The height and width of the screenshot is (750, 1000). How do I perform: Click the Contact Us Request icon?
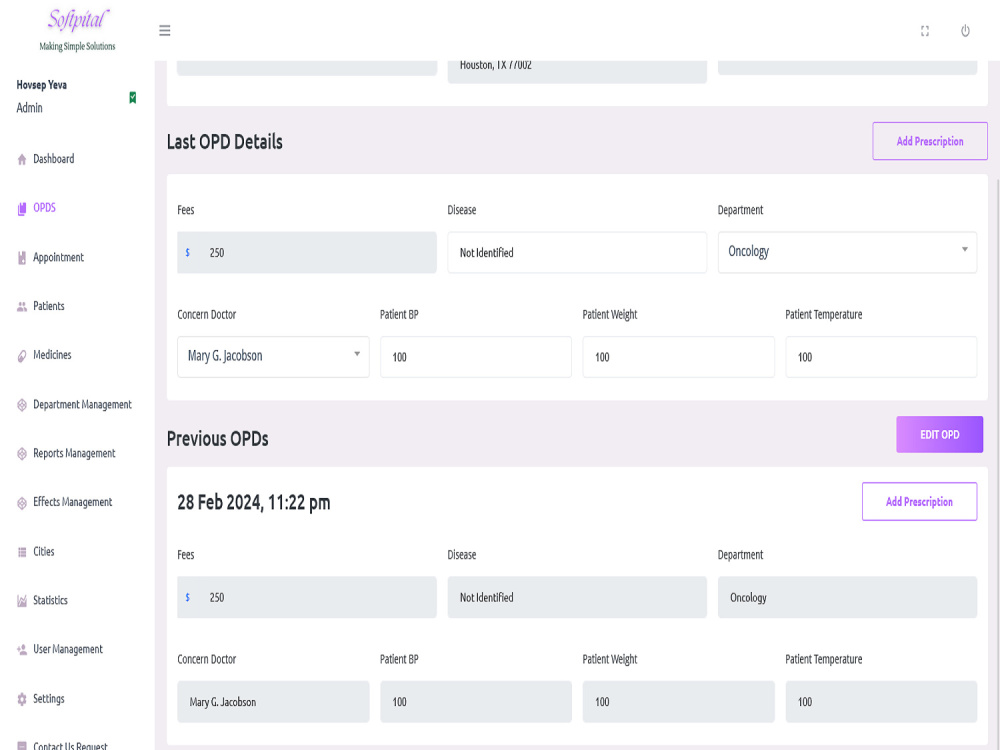click(x=22, y=746)
